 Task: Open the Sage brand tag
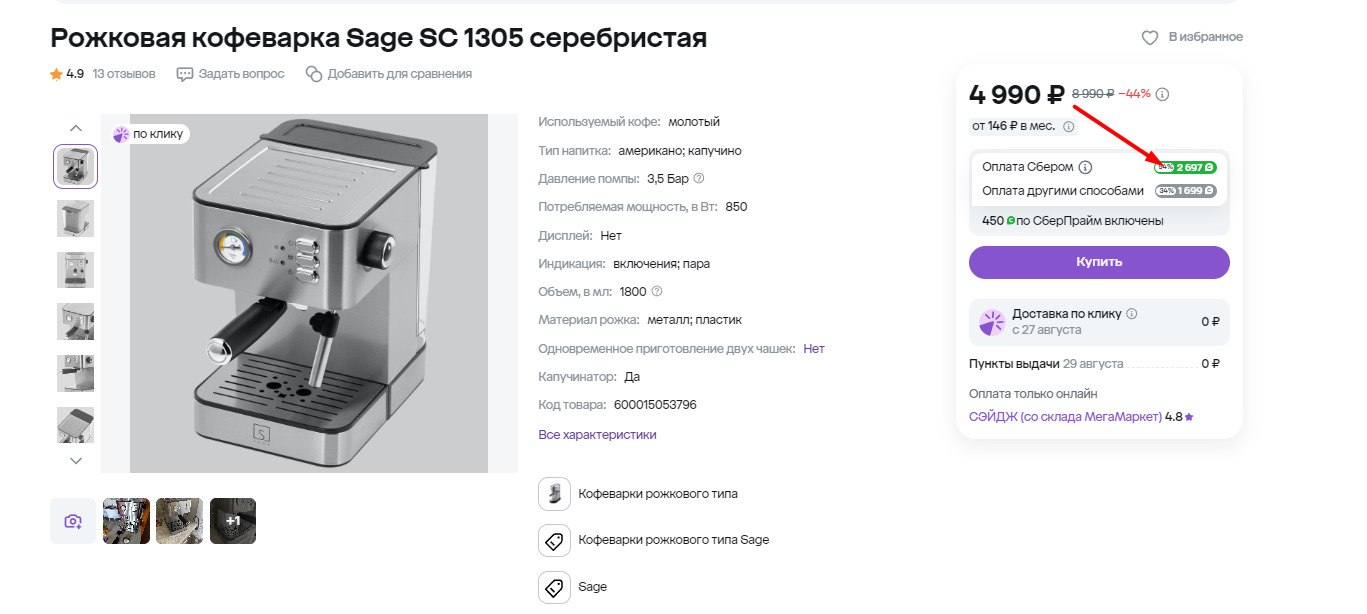pos(592,587)
